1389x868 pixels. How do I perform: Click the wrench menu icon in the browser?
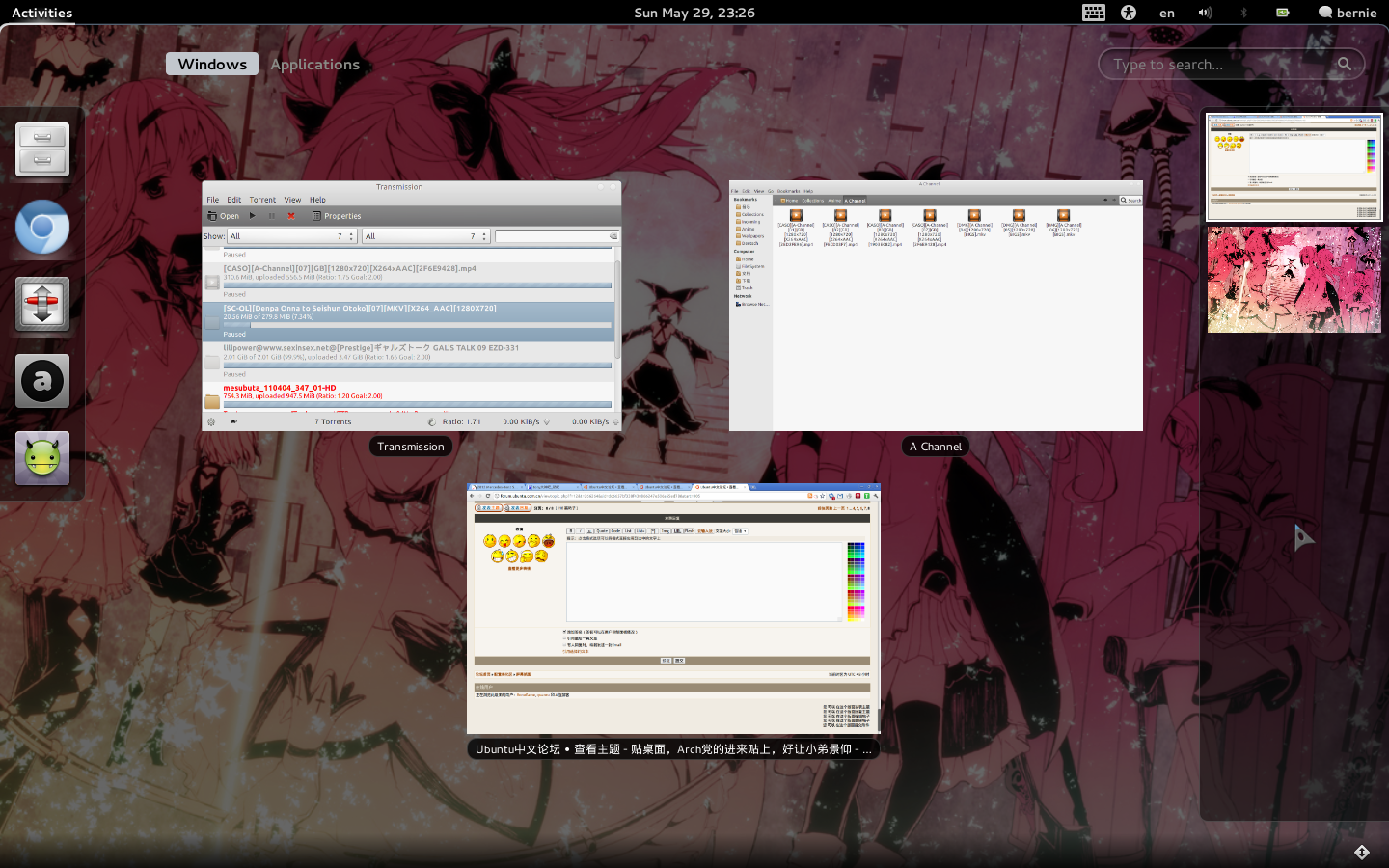(876, 496)
